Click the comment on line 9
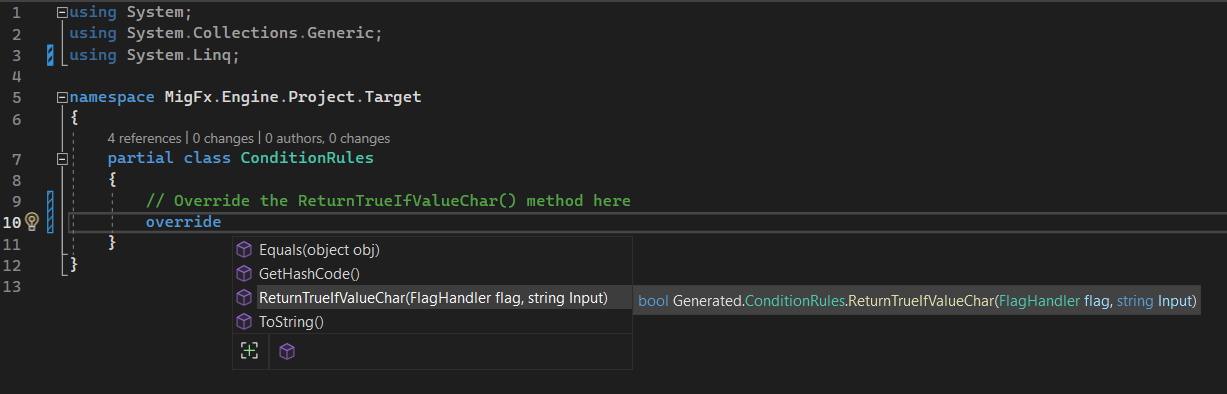 click(x=388, y=201)
